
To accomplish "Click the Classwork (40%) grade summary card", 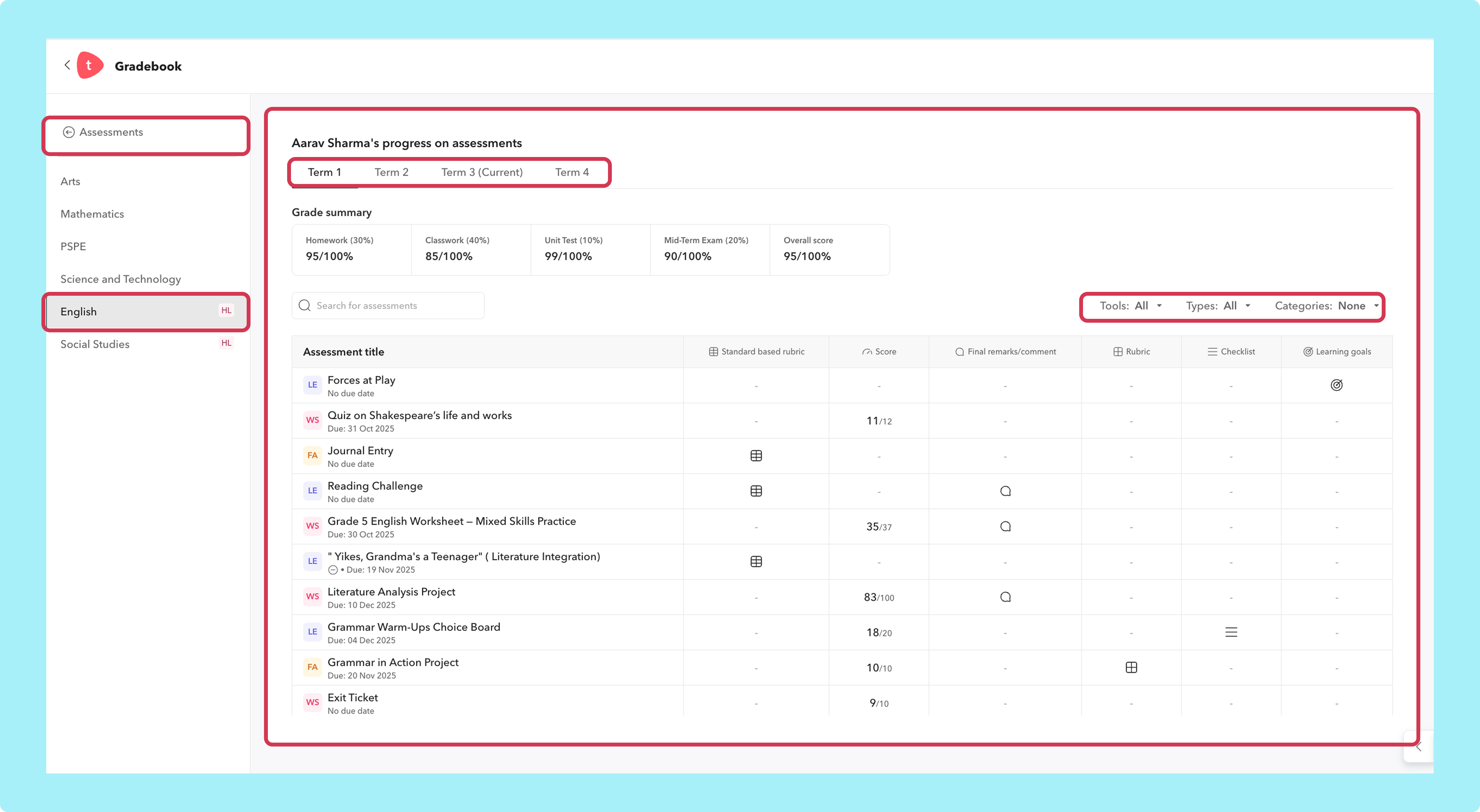I will point(471,250).
